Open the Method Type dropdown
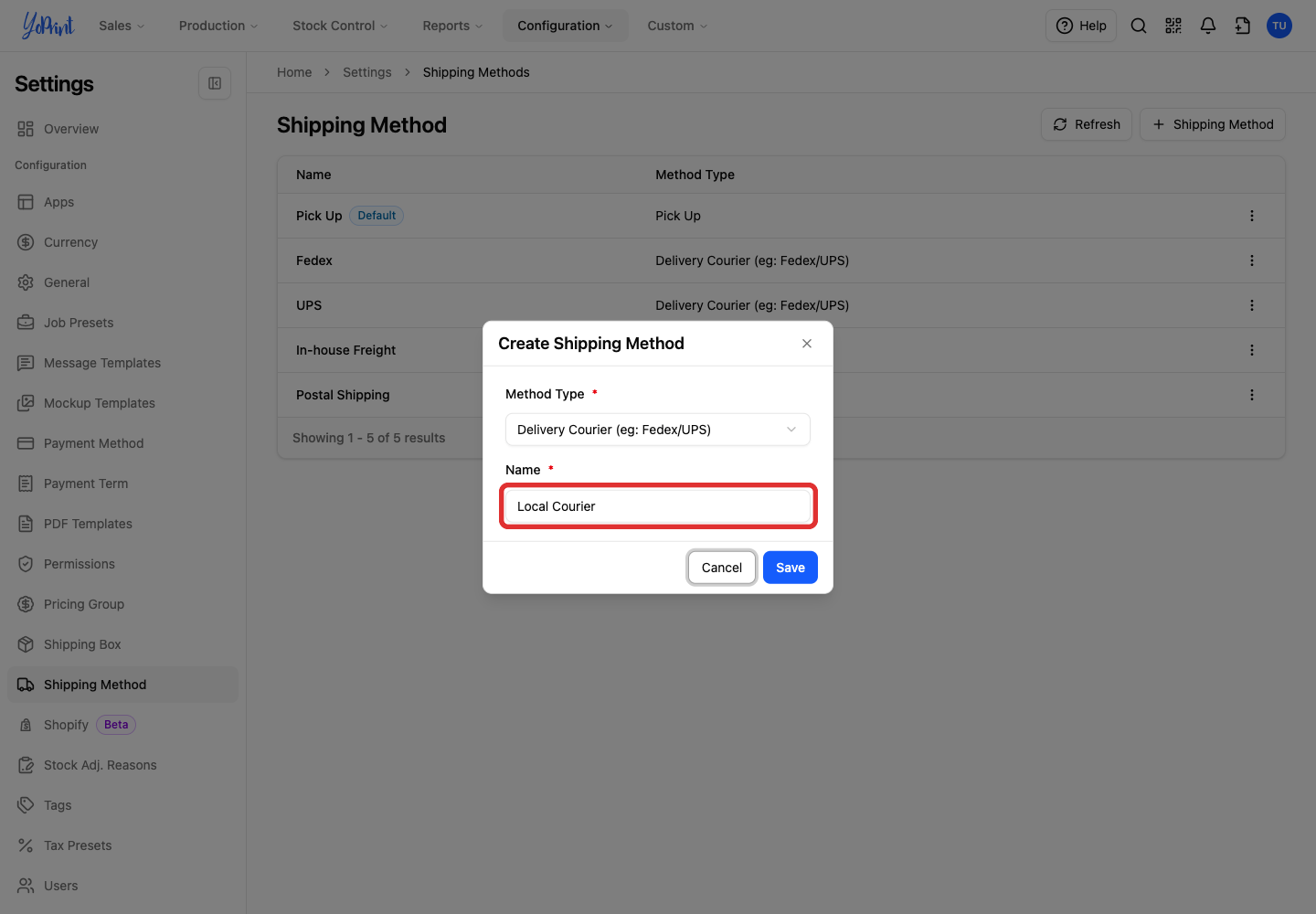Image resolution: width=1316 pixels, height=914 pixels. pyautogui.click(x=658, y=430)
